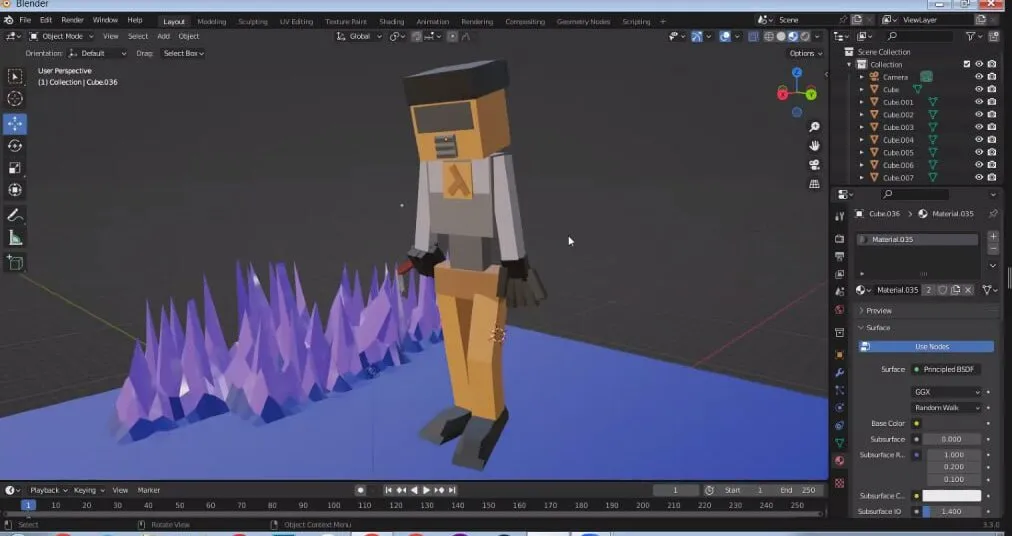Image resolution: width=1012 pixels, height=536 pixels.
Task: Select the Measure tool
Action: click(15, 238)
